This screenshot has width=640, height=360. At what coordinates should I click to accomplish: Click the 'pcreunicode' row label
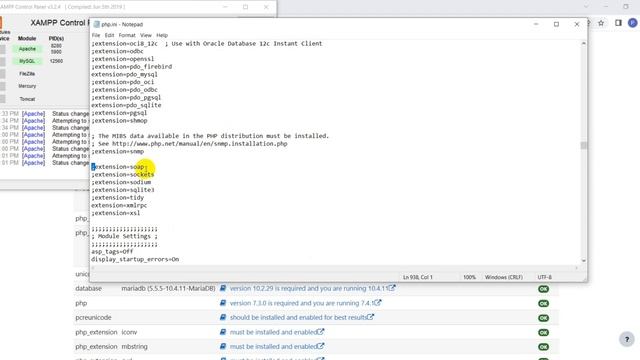click(x=93, y=317)
